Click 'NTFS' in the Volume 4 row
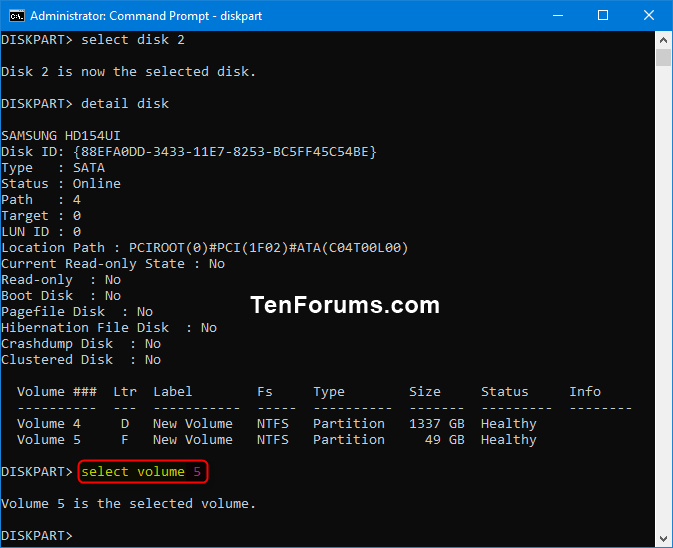 click(273, 424)
